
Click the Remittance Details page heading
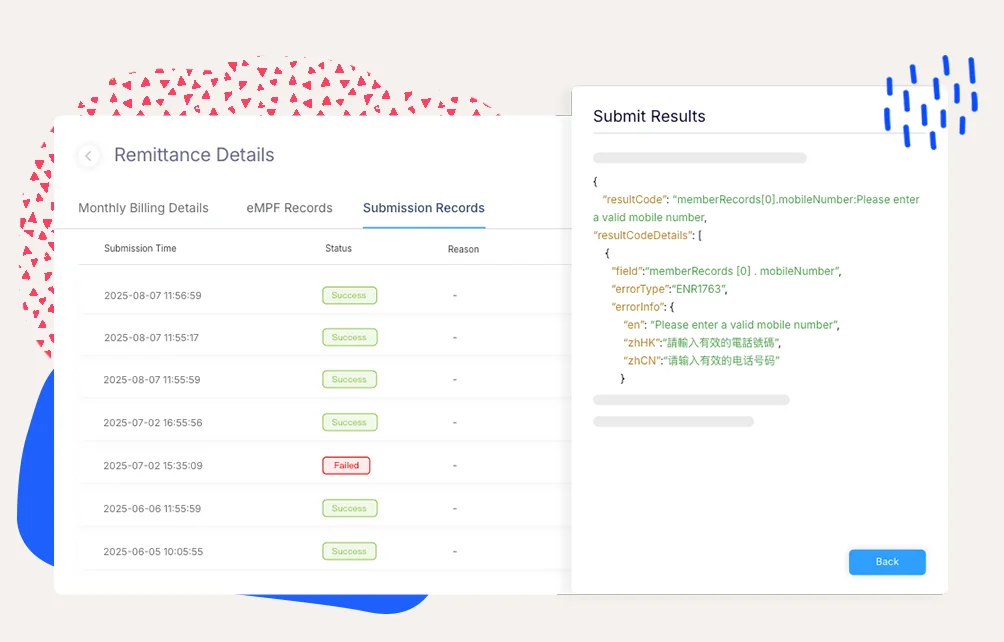pos(194,155)
